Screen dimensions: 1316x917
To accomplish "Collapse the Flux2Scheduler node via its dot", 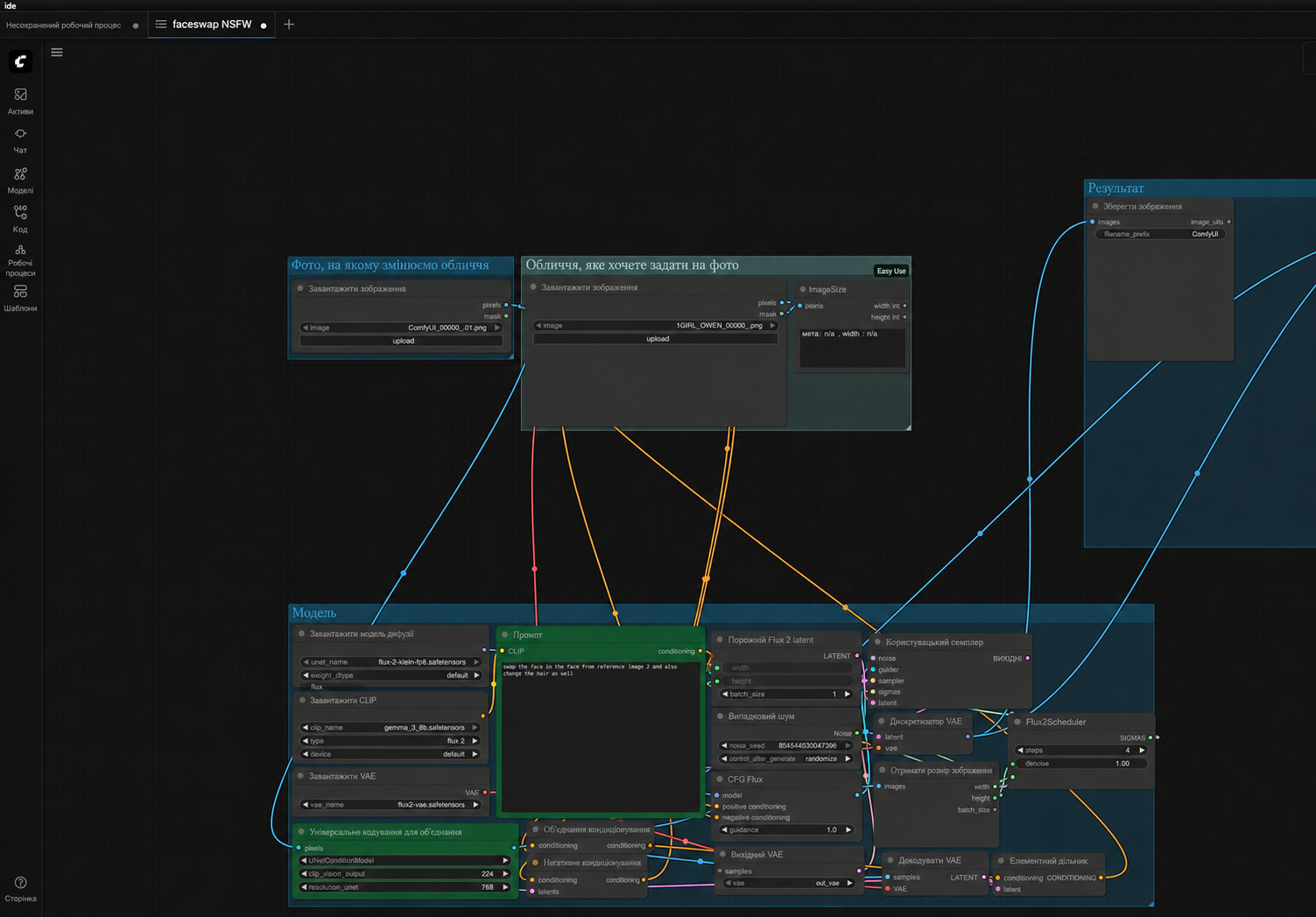I will (1017, 723).
